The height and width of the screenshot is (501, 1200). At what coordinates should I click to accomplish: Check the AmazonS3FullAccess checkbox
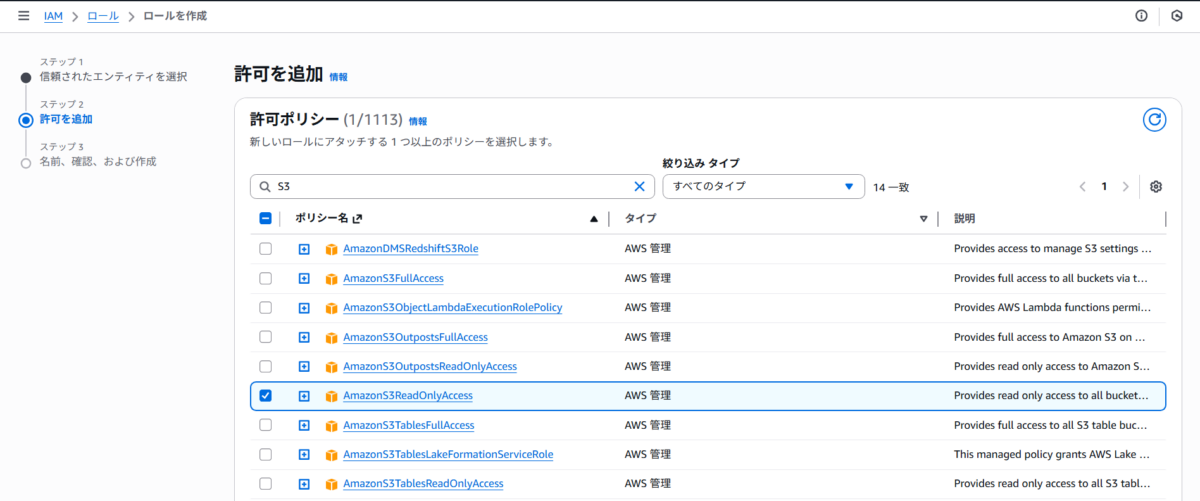(x=265, y=278)
